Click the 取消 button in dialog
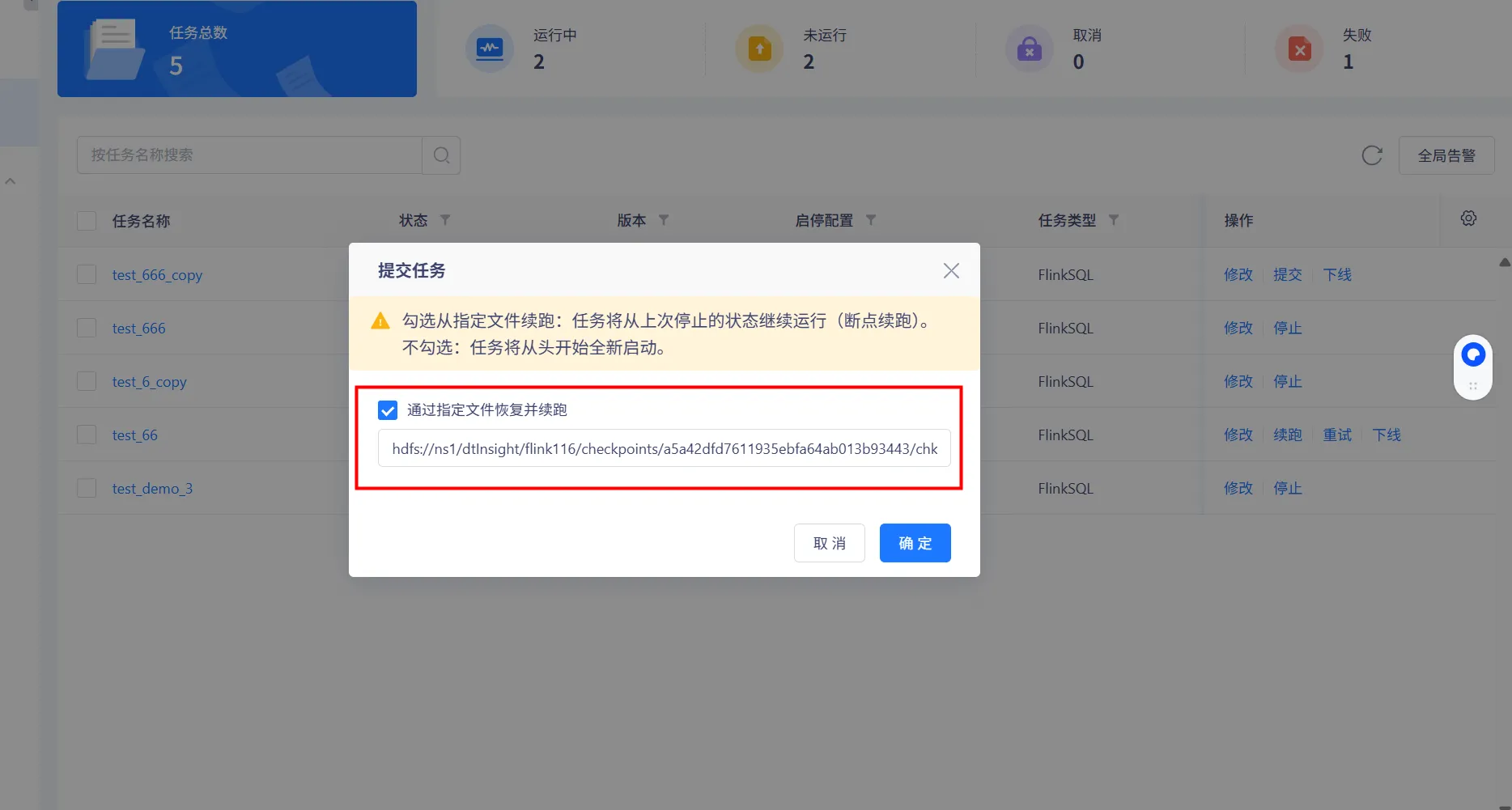The image size is (1512, 810). (x=829, y=543)
